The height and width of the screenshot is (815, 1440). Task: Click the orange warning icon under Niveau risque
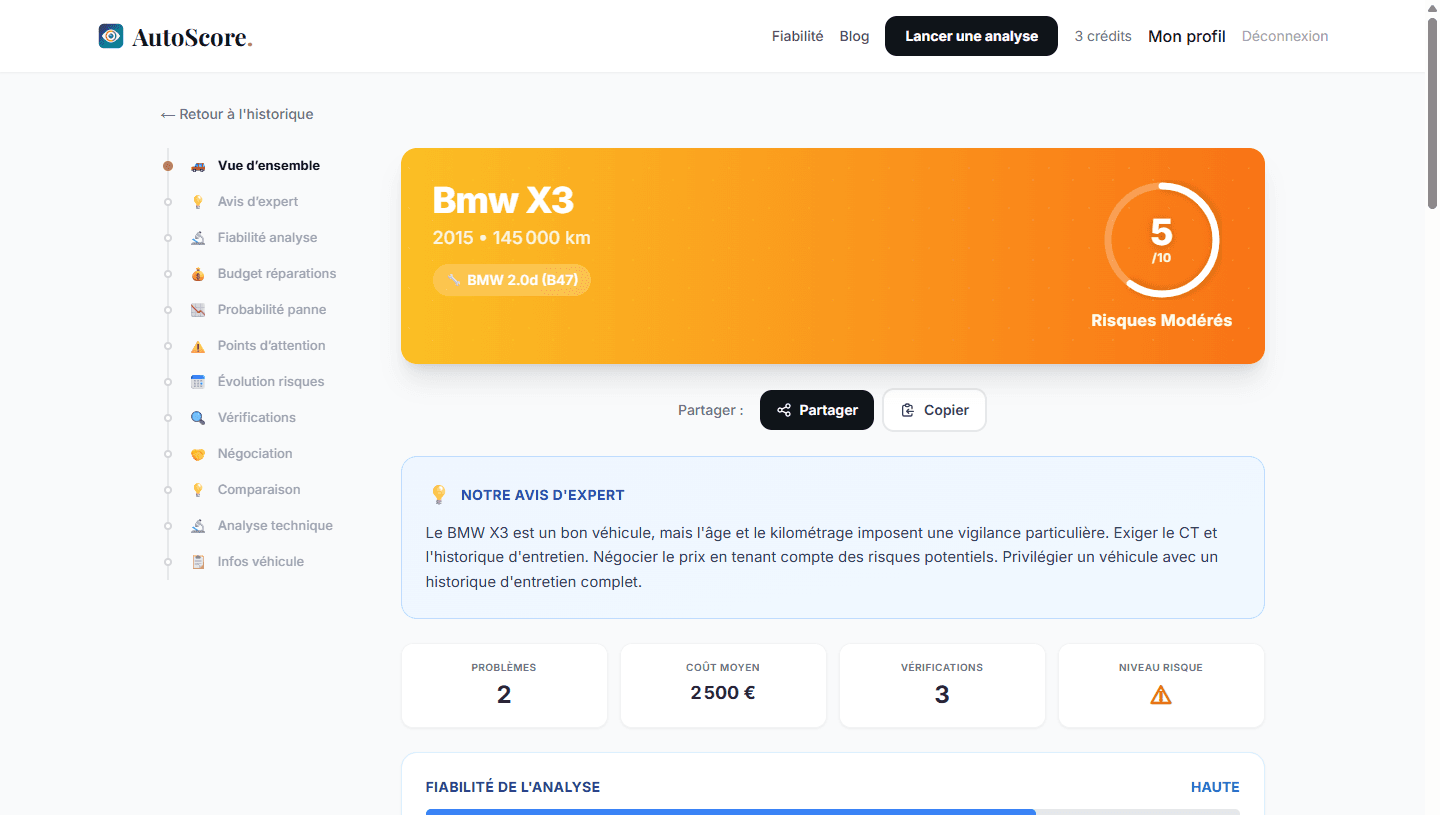click(x=1161, y=695)
